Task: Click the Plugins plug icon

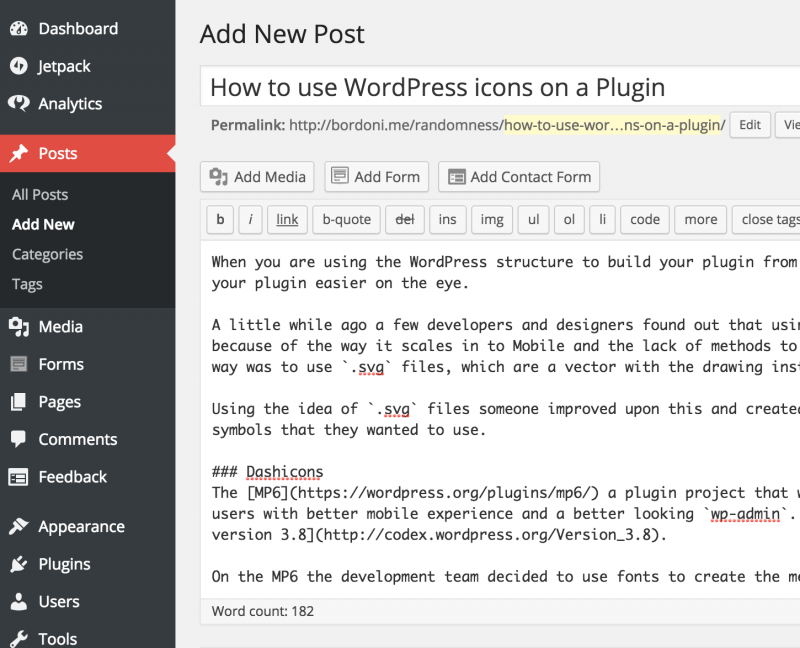Action: coord(19,564)
